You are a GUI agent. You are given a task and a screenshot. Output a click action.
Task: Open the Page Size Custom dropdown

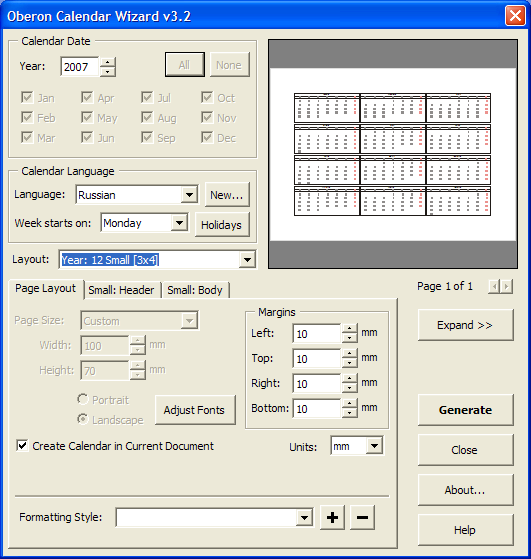point(189,321)
